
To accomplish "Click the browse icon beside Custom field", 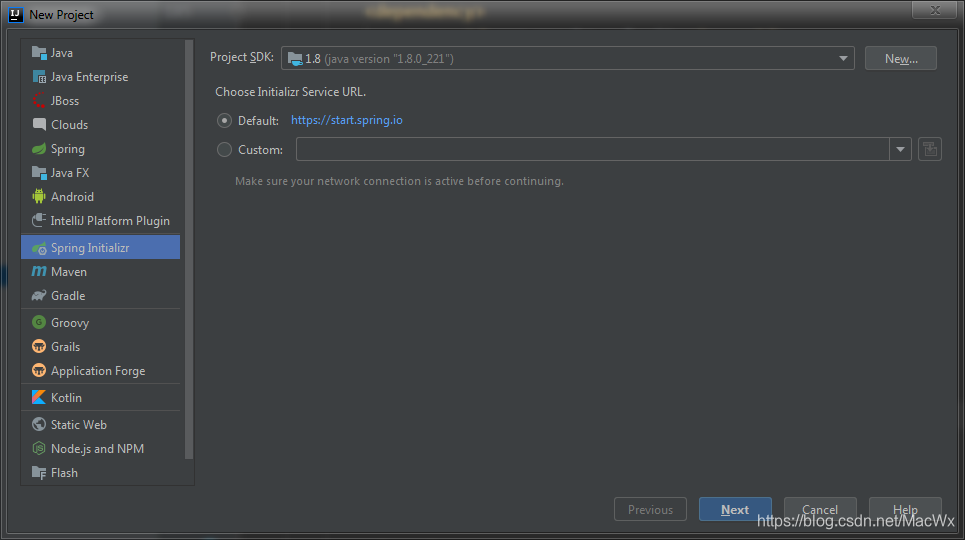I will [x=930, y=149].
